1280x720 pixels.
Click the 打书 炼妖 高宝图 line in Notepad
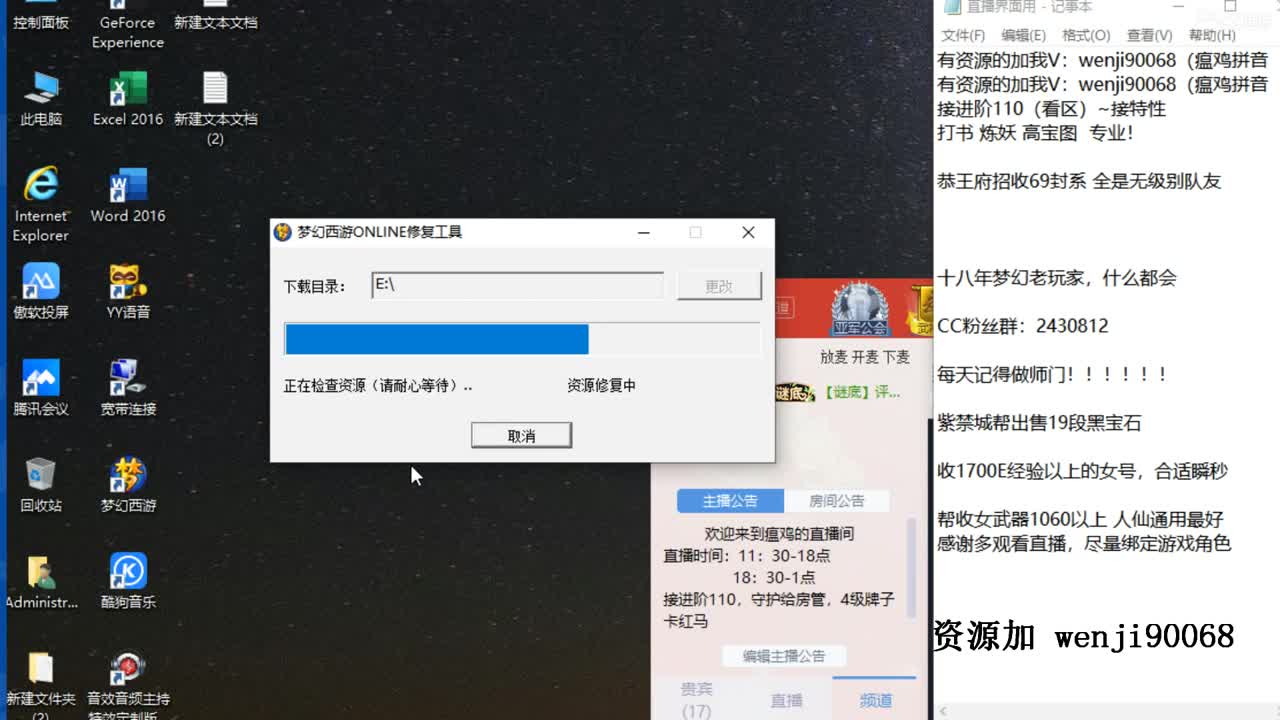(x=1035, y=133)
